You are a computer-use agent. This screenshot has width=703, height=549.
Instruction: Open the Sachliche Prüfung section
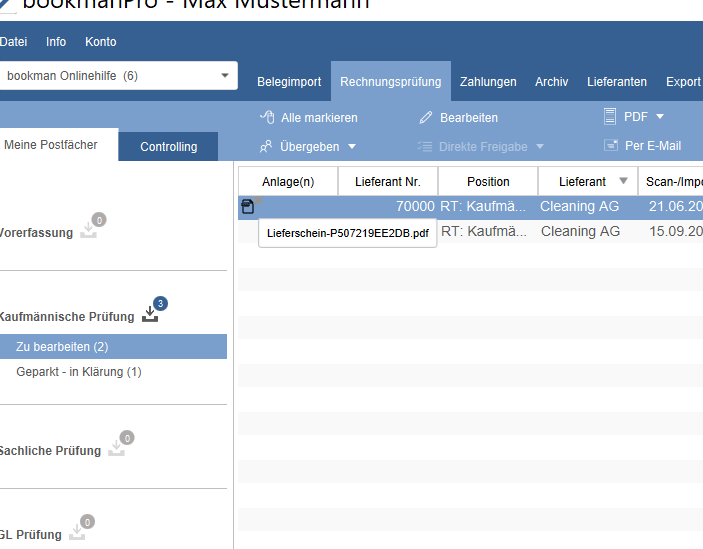[x=50, y=451]
